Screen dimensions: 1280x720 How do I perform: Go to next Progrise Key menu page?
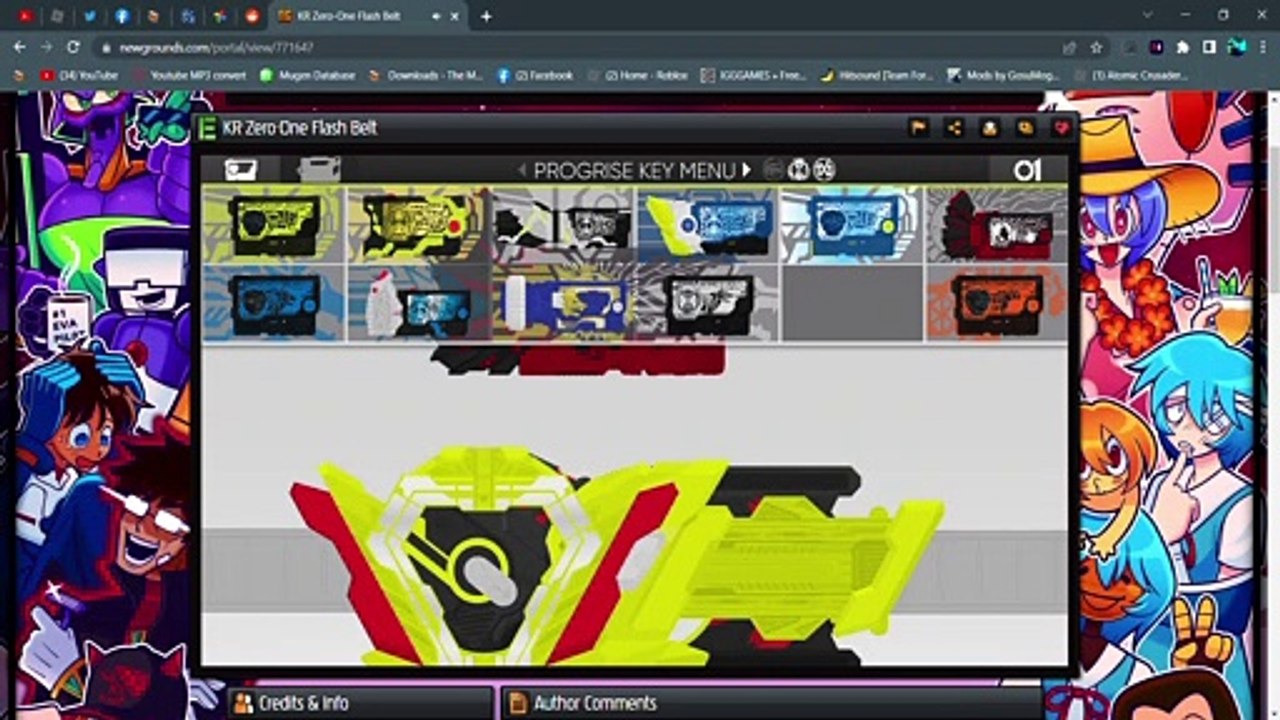(746, 170)
